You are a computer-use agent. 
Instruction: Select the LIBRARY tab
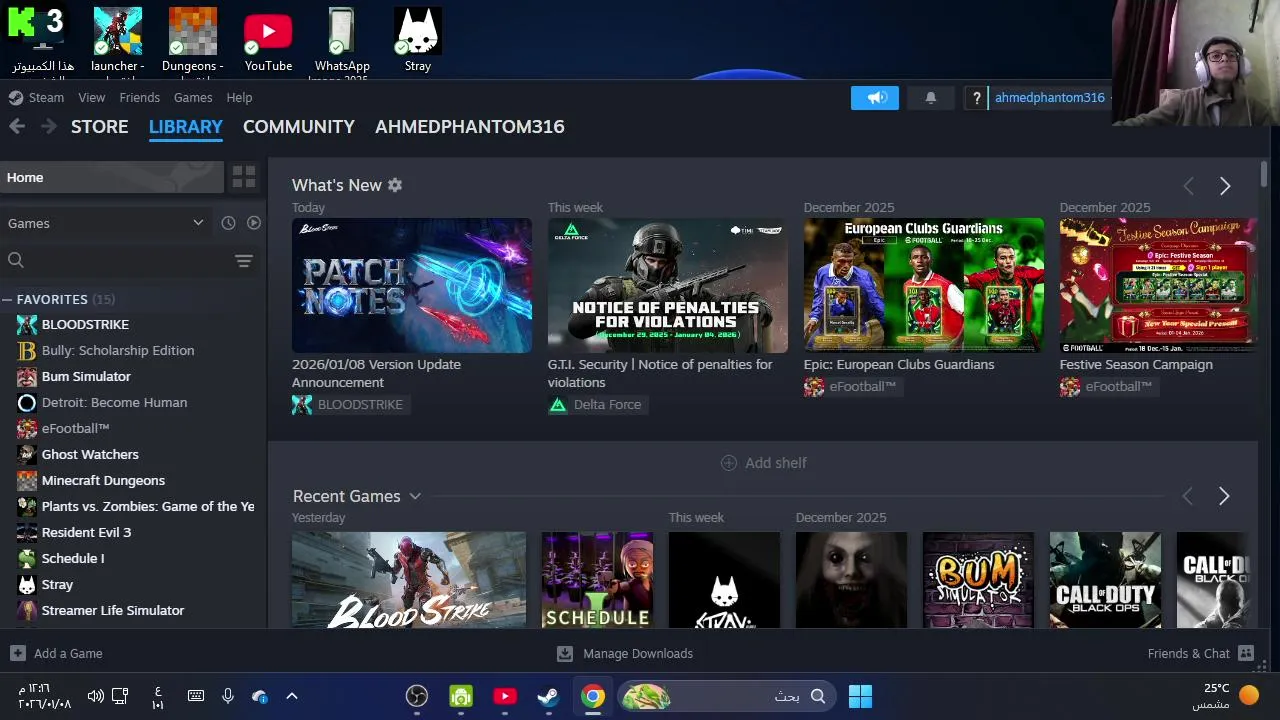pos(186,127)
